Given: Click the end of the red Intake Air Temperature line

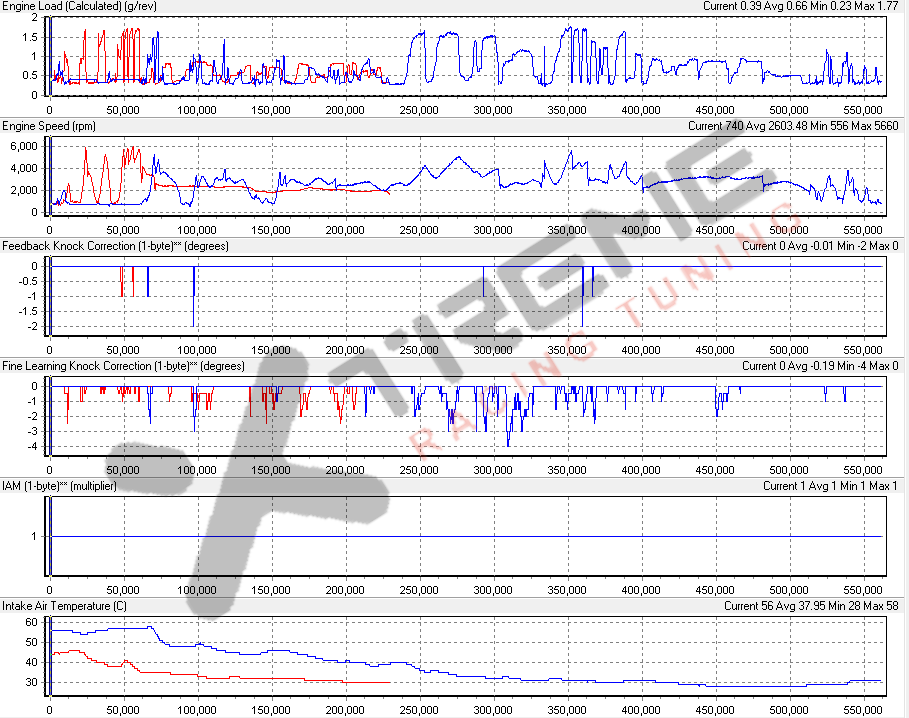Looking at the screenshot, I should tap(388, 683).
